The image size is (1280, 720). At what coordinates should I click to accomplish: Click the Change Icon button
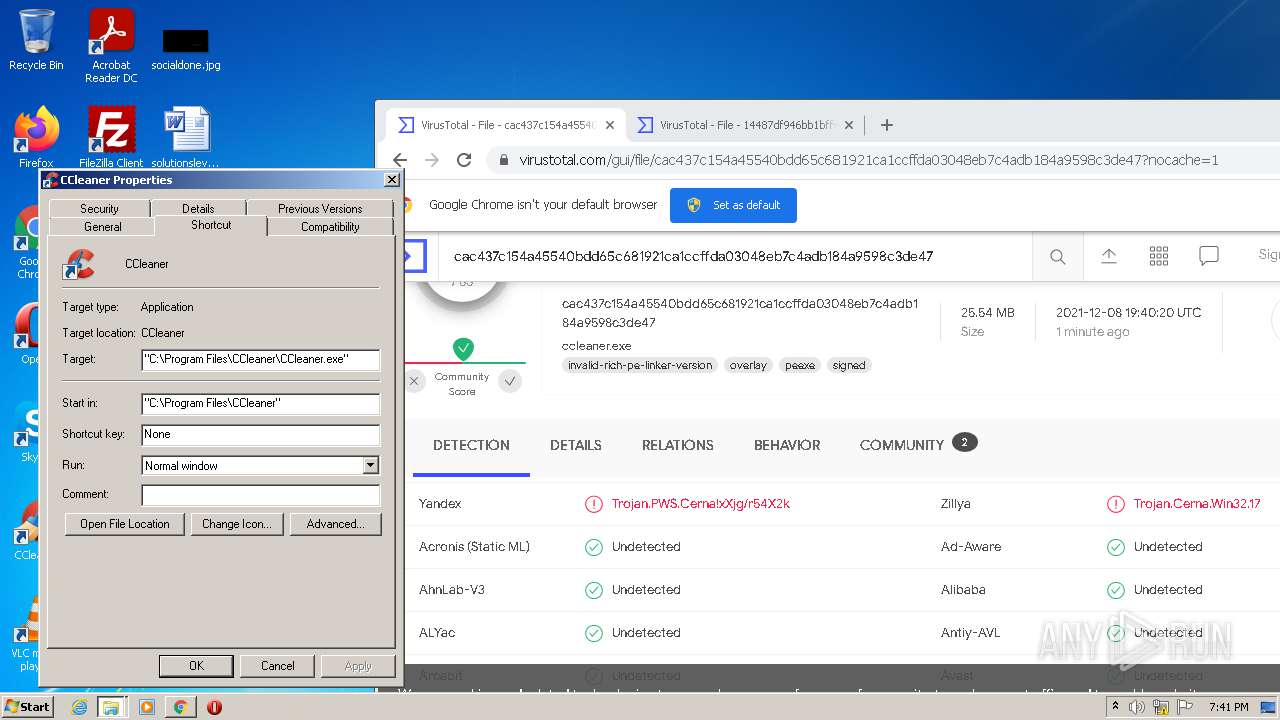(x=236, y=524)
